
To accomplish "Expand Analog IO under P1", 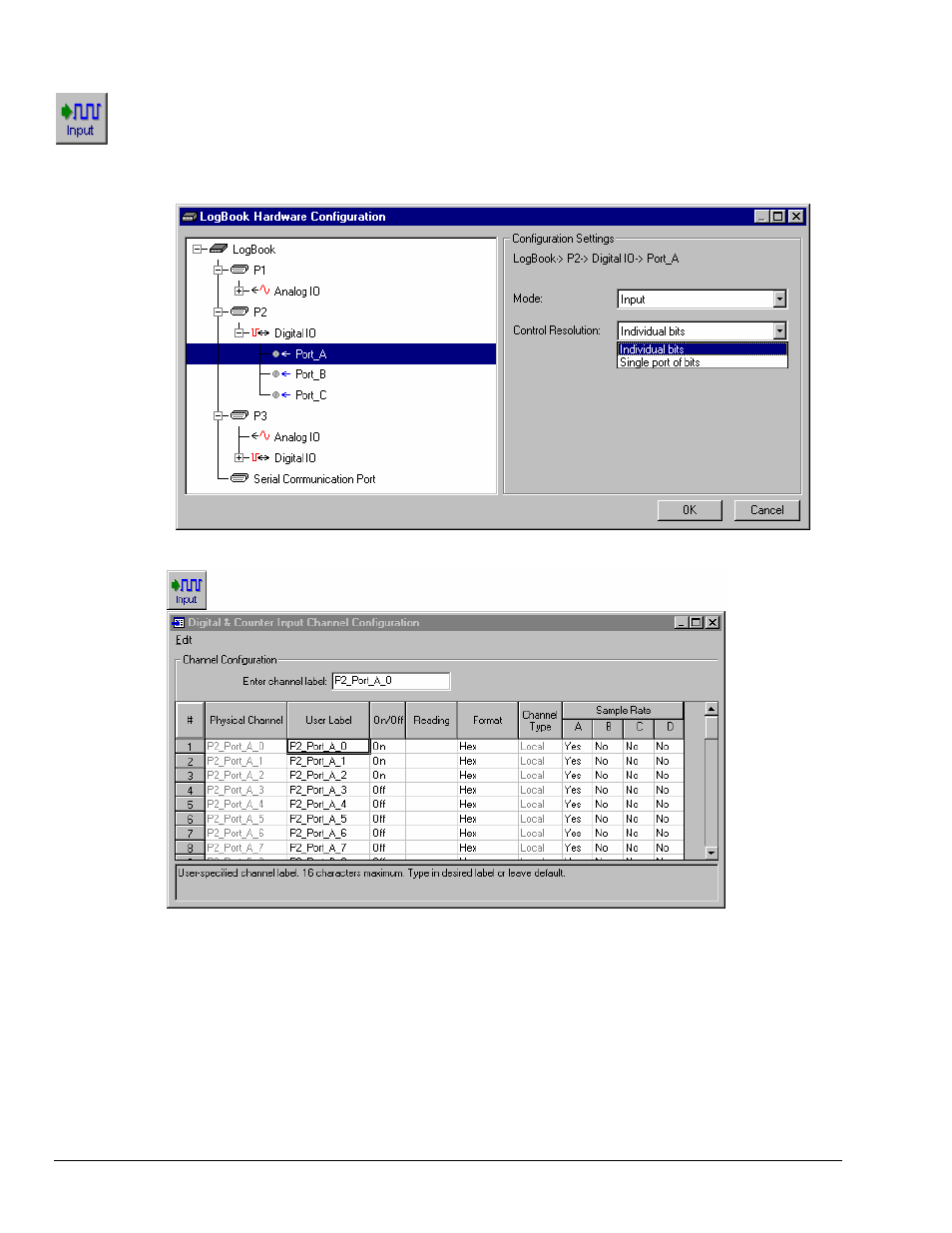I will (239, 291).
